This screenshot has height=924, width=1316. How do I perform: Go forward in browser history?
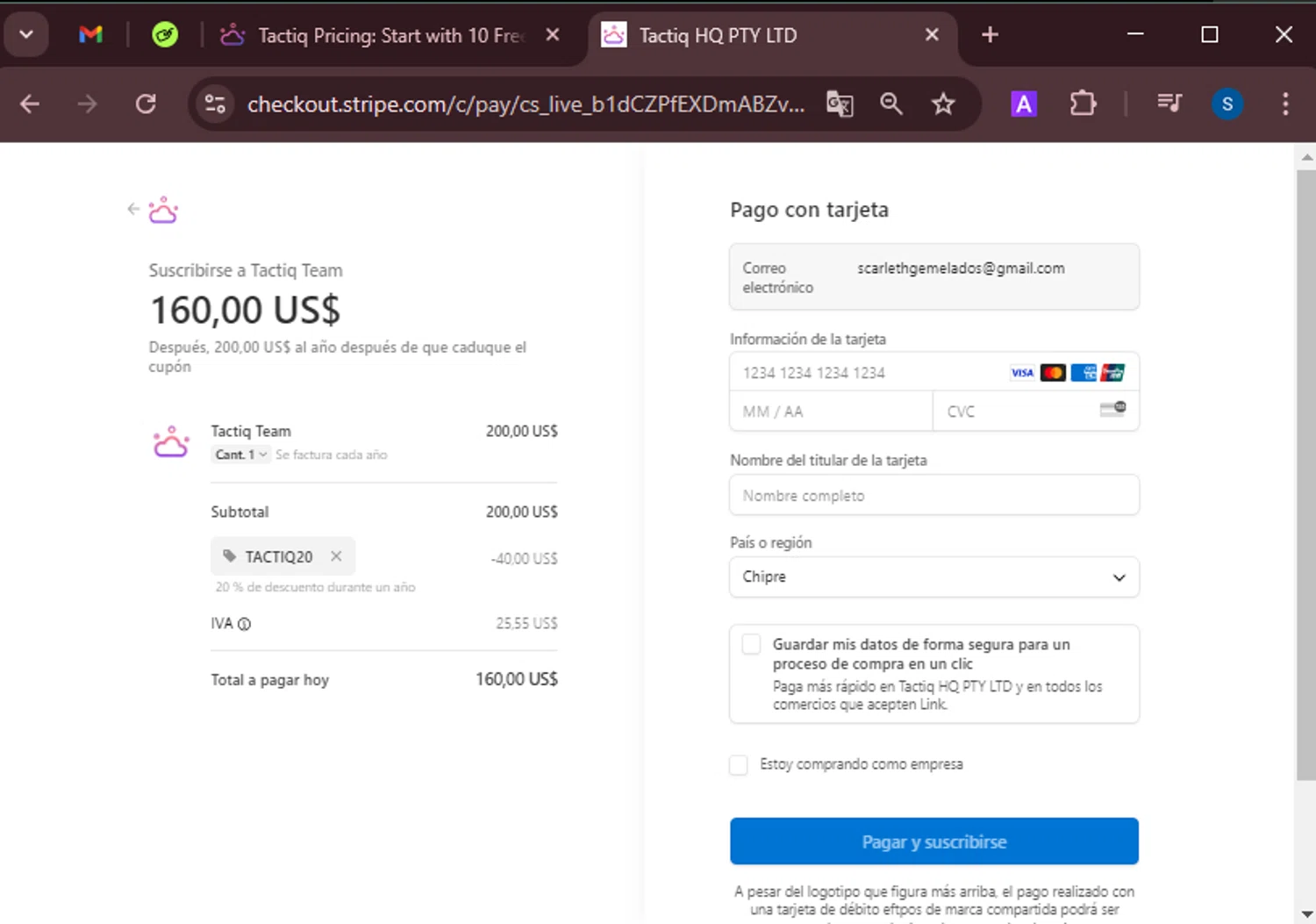(x=87, y=104)
